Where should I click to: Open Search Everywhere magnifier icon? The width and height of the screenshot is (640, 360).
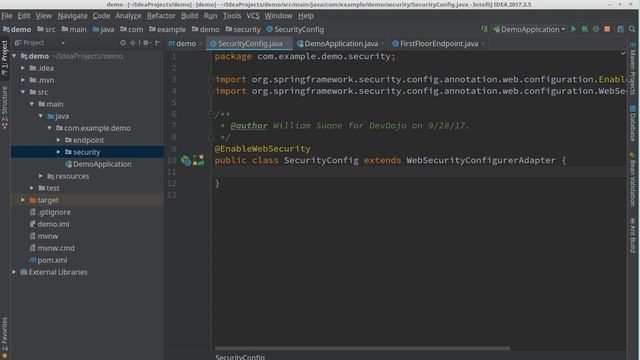(x=632, y=29)
